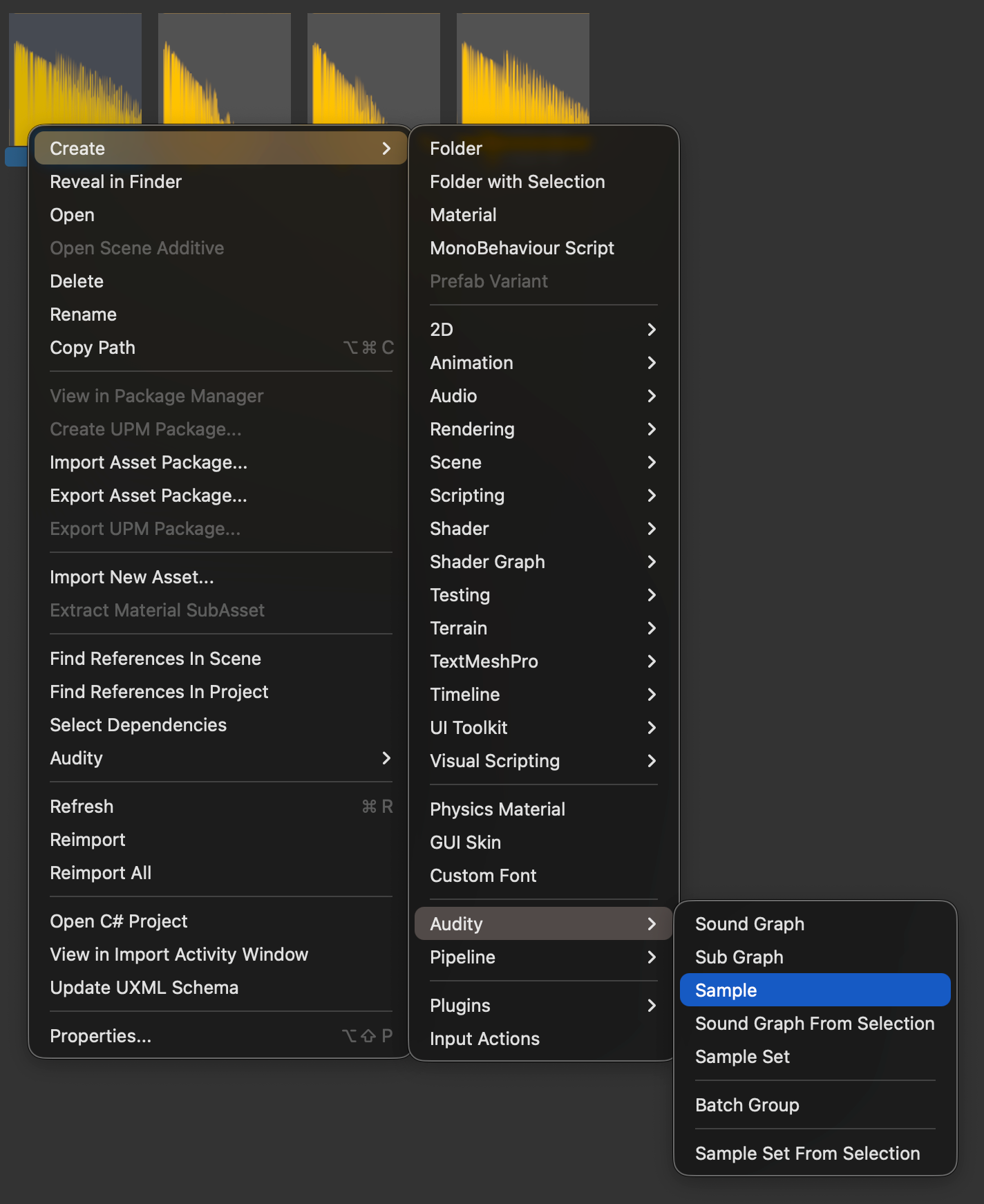Delete the selected asset

tap(220, 281)
